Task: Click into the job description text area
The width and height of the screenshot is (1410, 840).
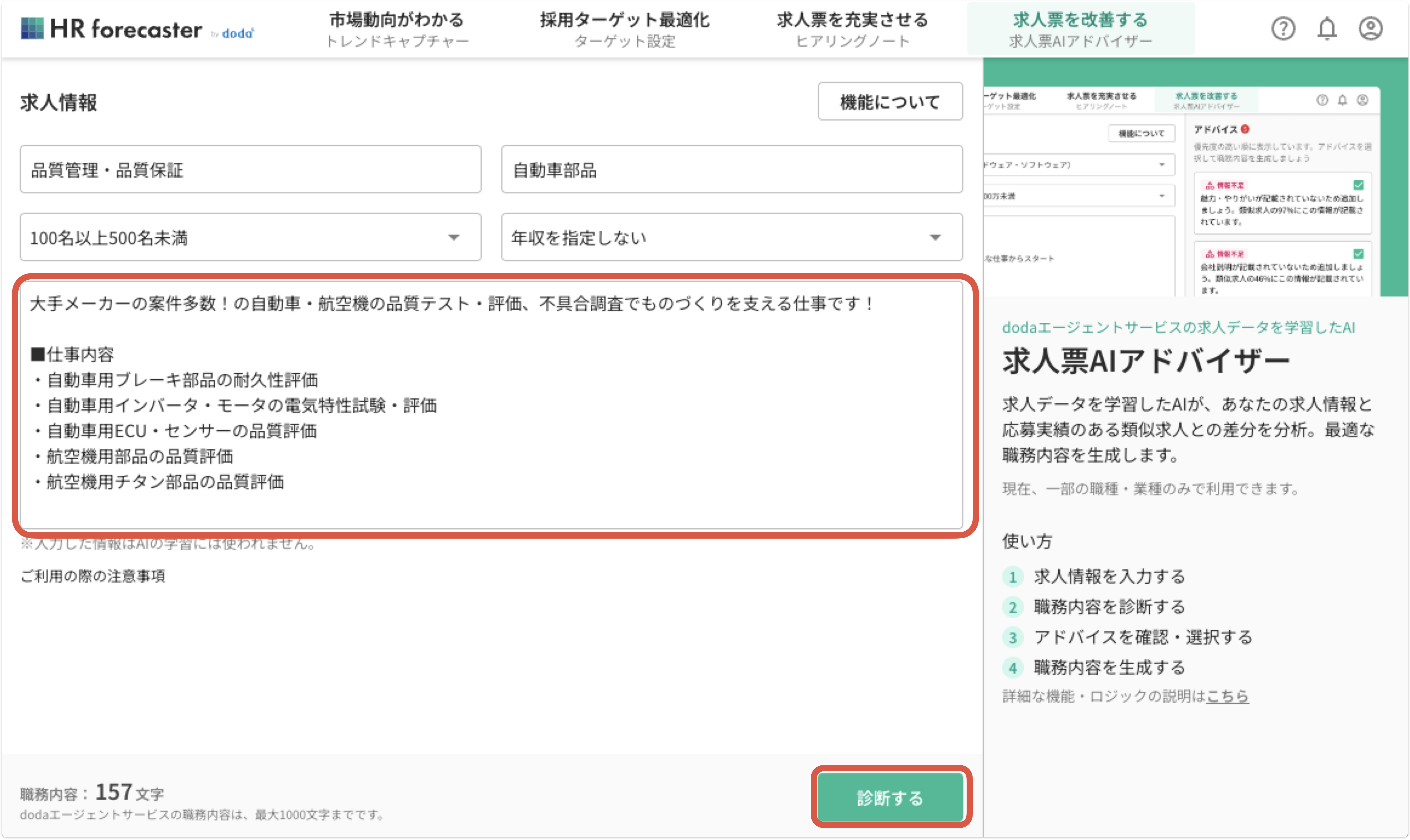Action: click(x=491, y=405)
